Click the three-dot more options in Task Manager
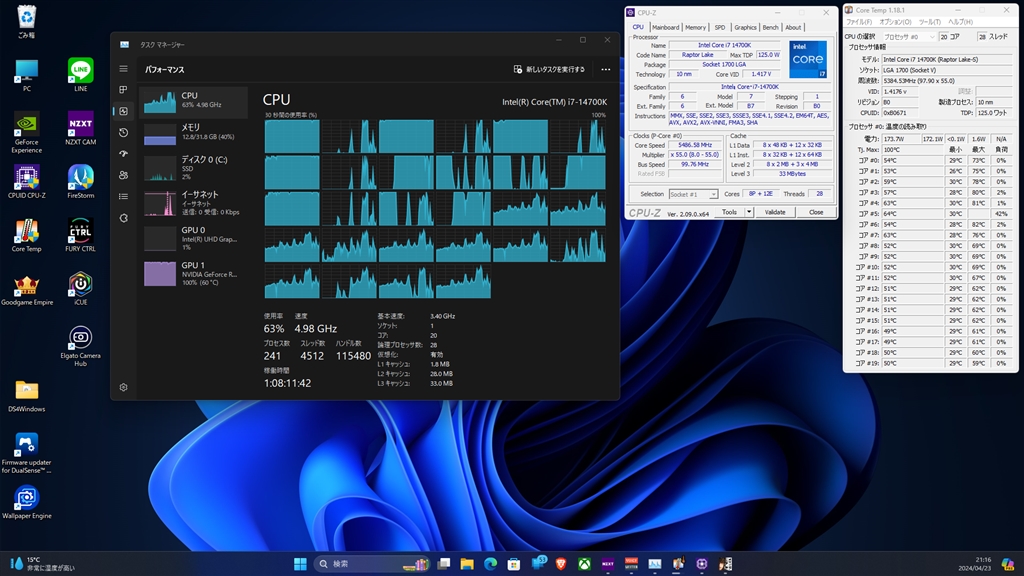 605,70
